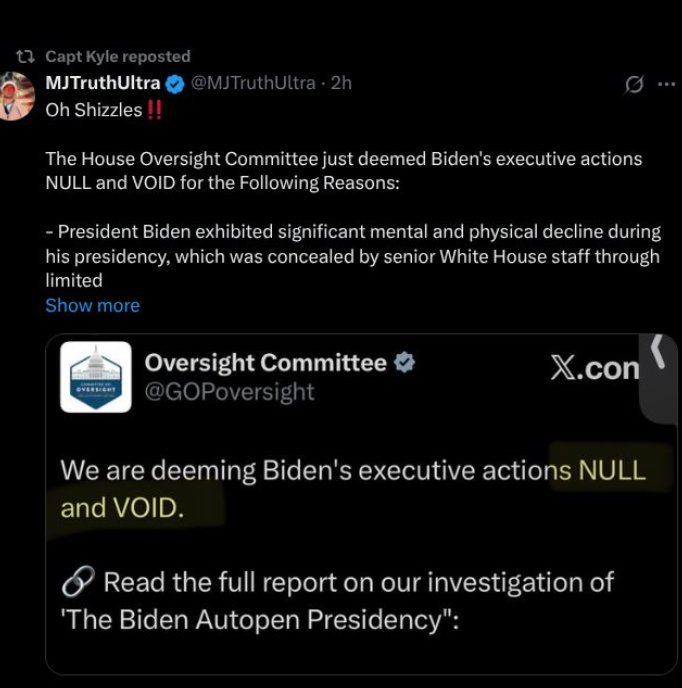682x688 pixels.
Task: Click the 2h post timestamp
Action: point(341,83)
